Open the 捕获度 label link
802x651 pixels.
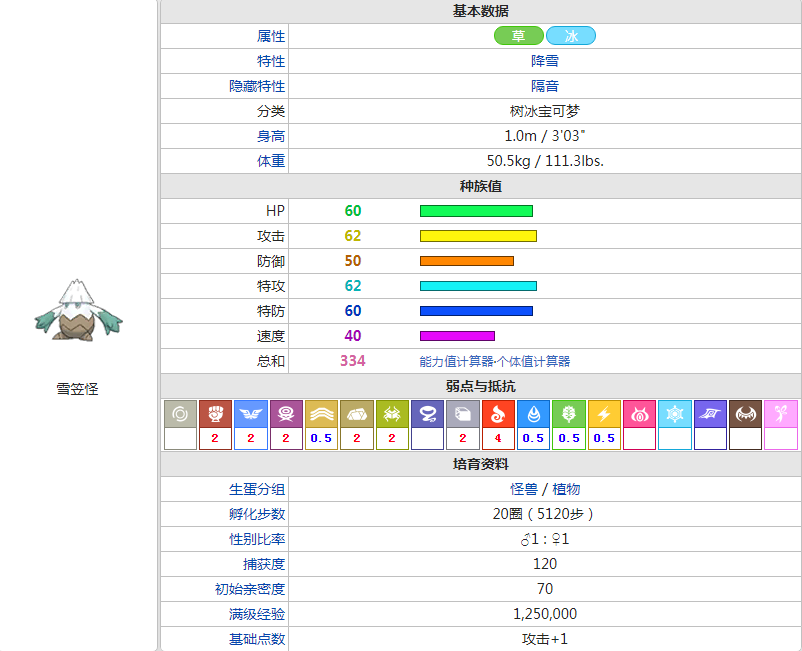coord(264,565)
